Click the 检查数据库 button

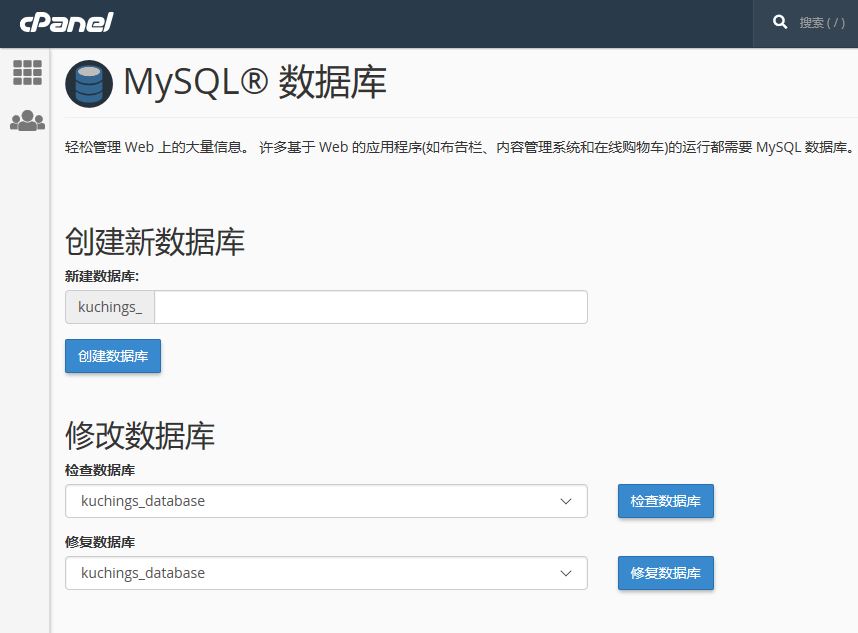point(665,501)
